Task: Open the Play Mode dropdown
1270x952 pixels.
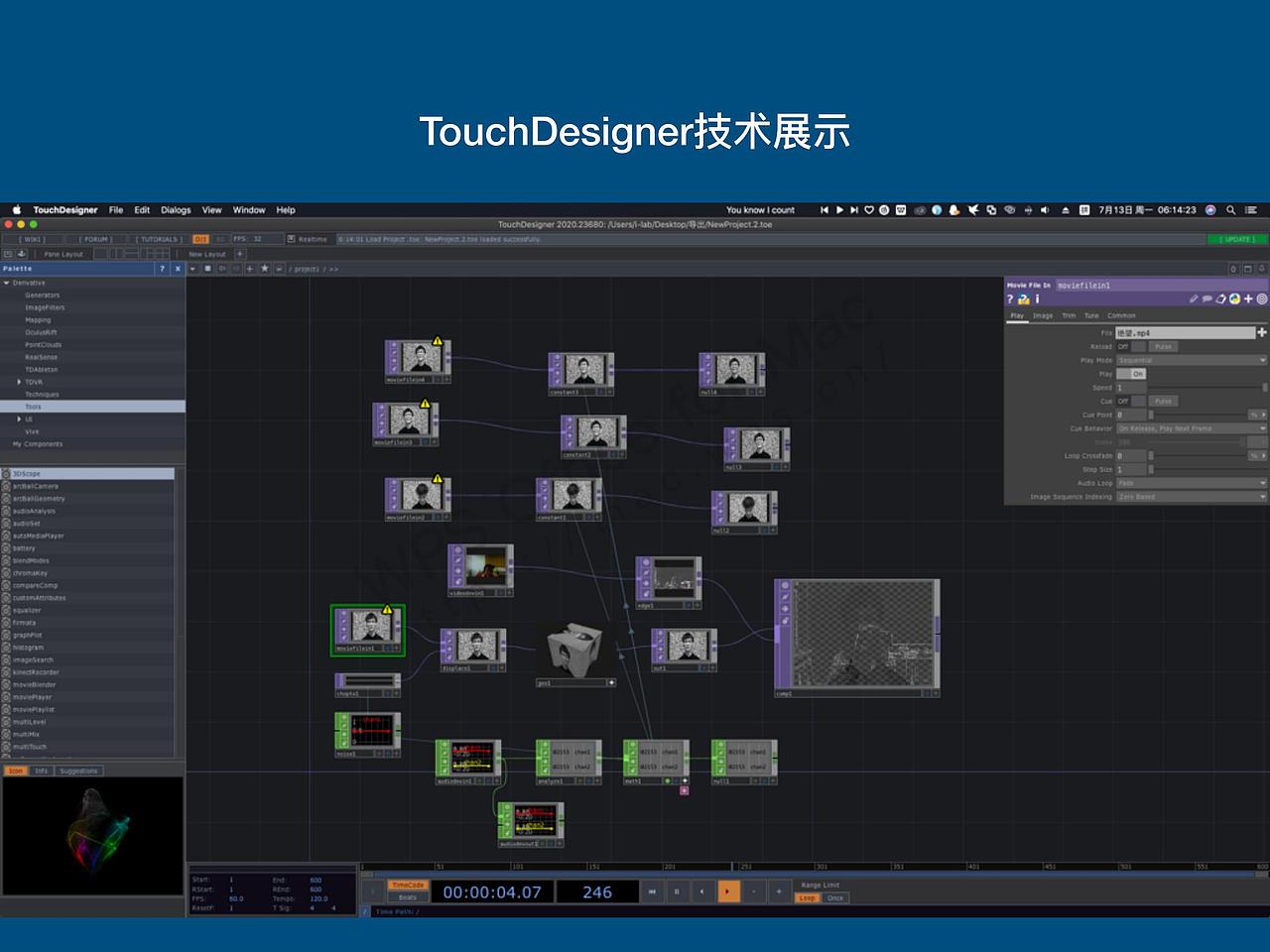Action: 1192,360
